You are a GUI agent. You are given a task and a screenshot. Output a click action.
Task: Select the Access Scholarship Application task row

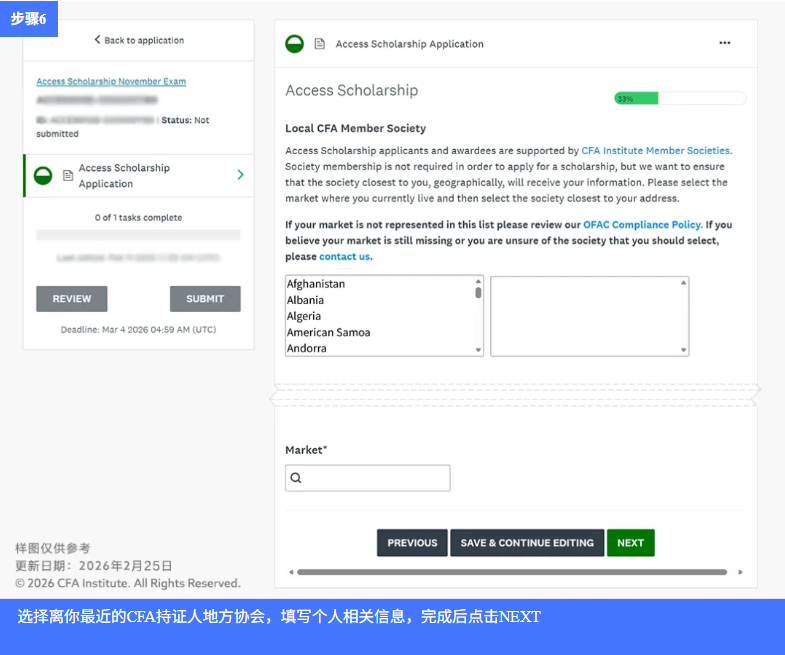139,176
